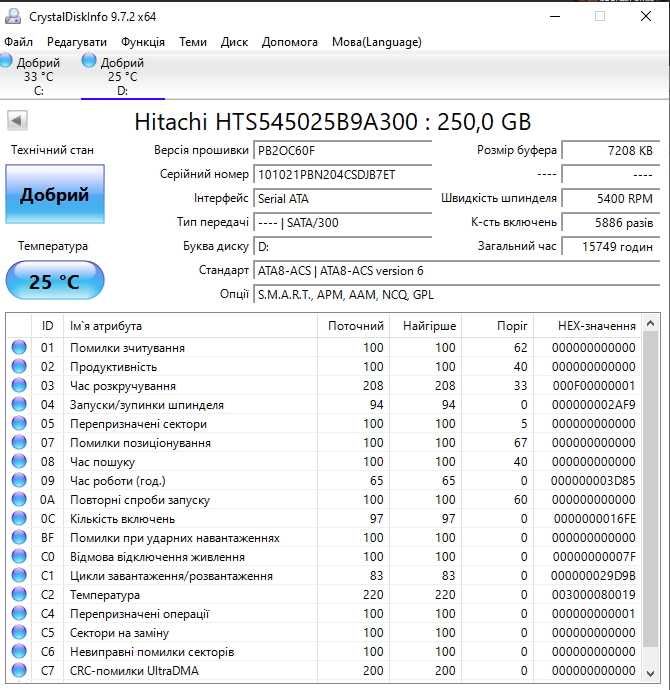This screenshot has height=690, width=670.
Task: Click the drive letter field D:
Action: tap(343, 246)
